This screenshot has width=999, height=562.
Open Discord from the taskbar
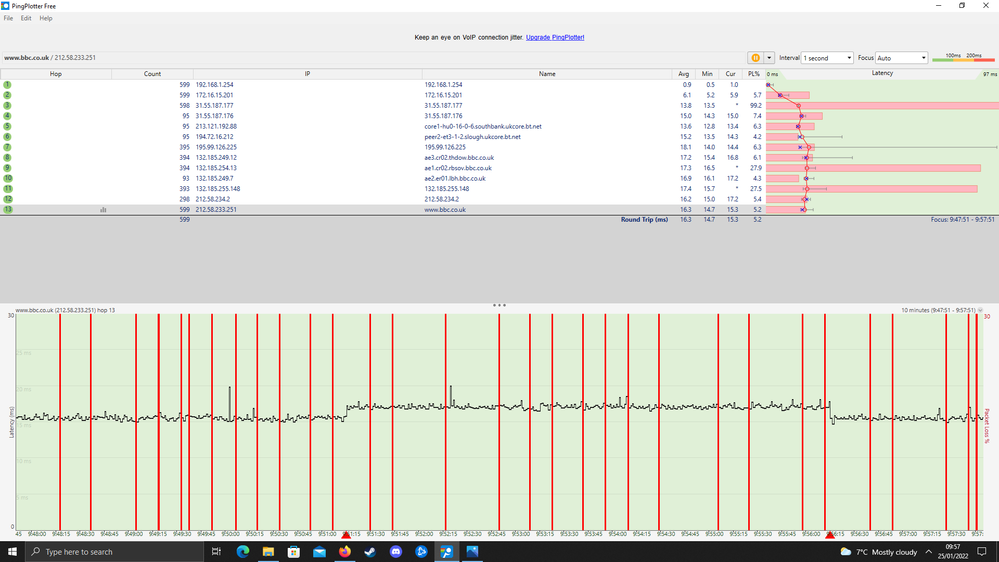pos(396,551)
